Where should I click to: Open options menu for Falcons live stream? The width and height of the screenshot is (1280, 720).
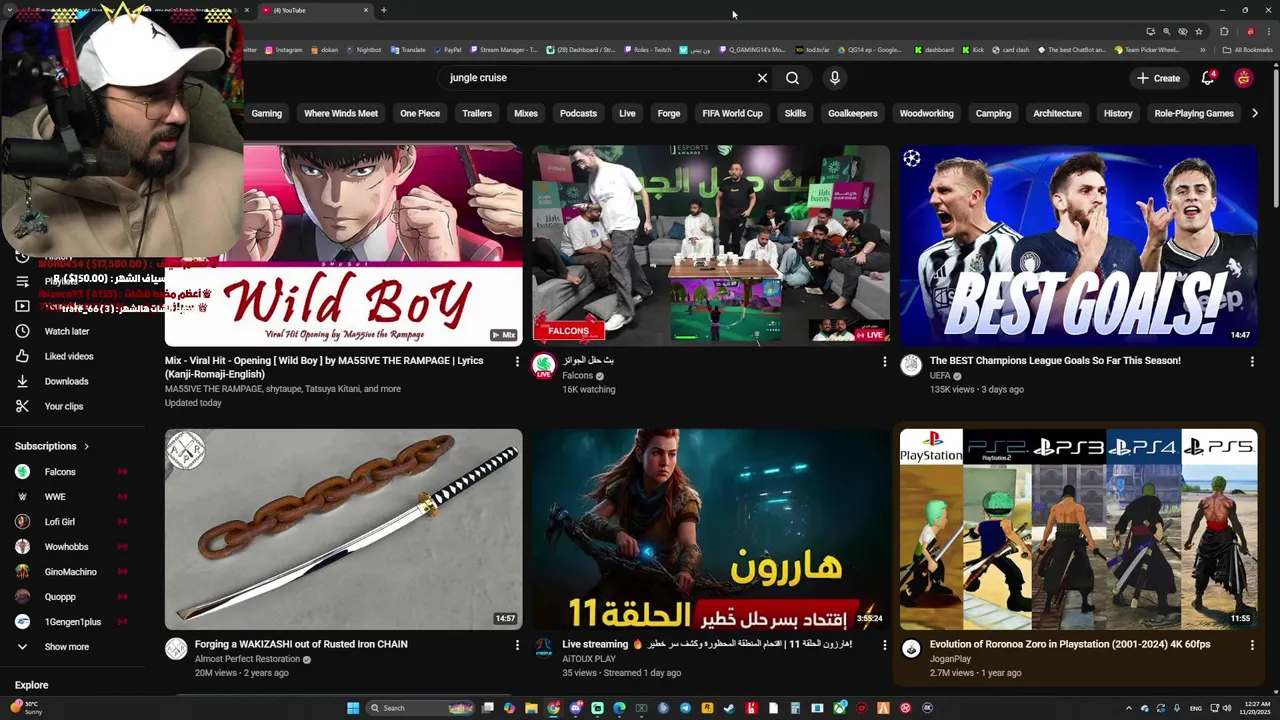click(x=884, y=361)
